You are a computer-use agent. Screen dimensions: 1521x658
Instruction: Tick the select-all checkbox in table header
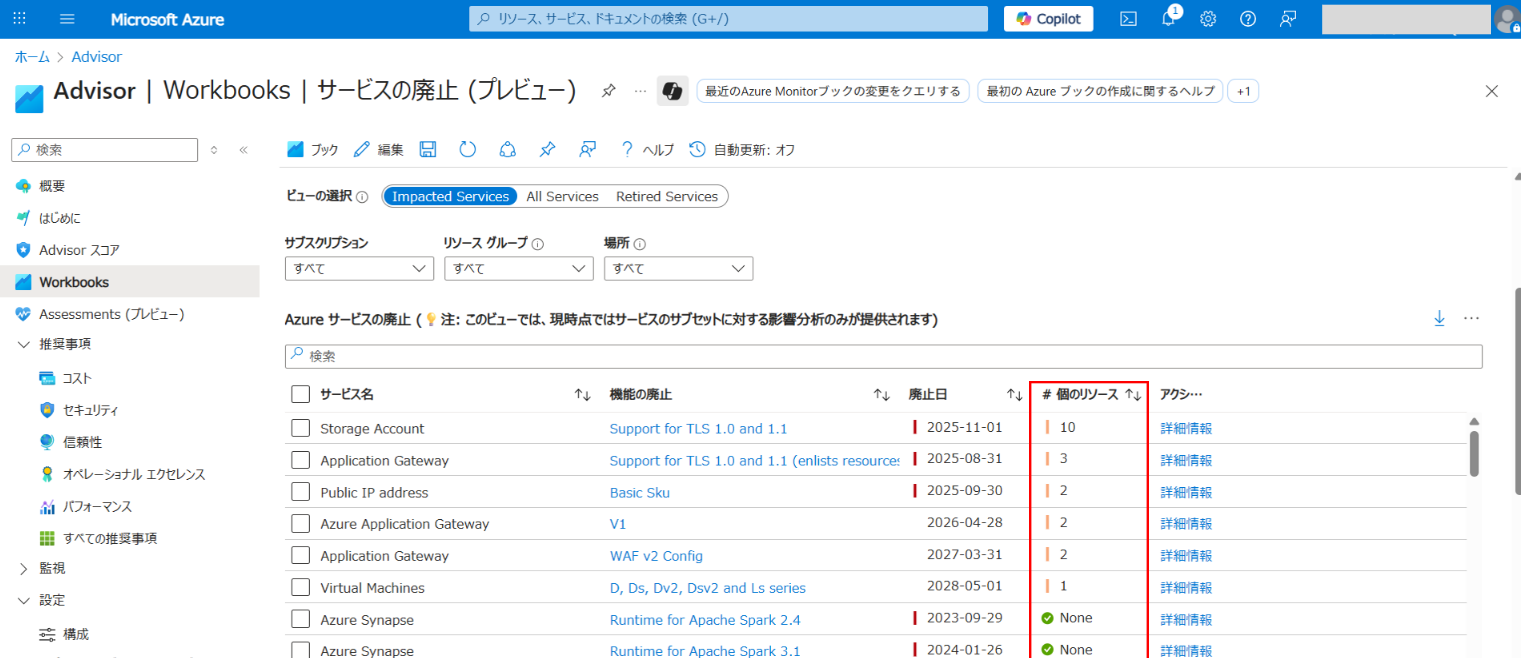300,394
